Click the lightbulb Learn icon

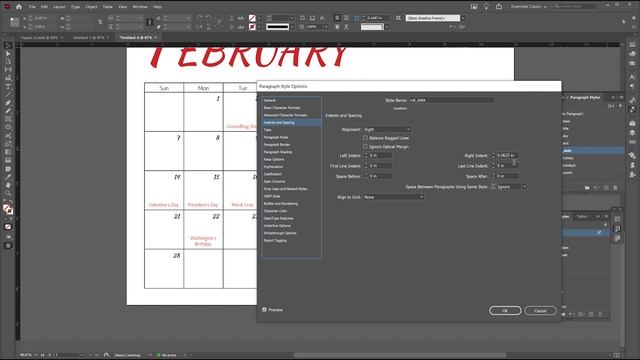point(486,7)
